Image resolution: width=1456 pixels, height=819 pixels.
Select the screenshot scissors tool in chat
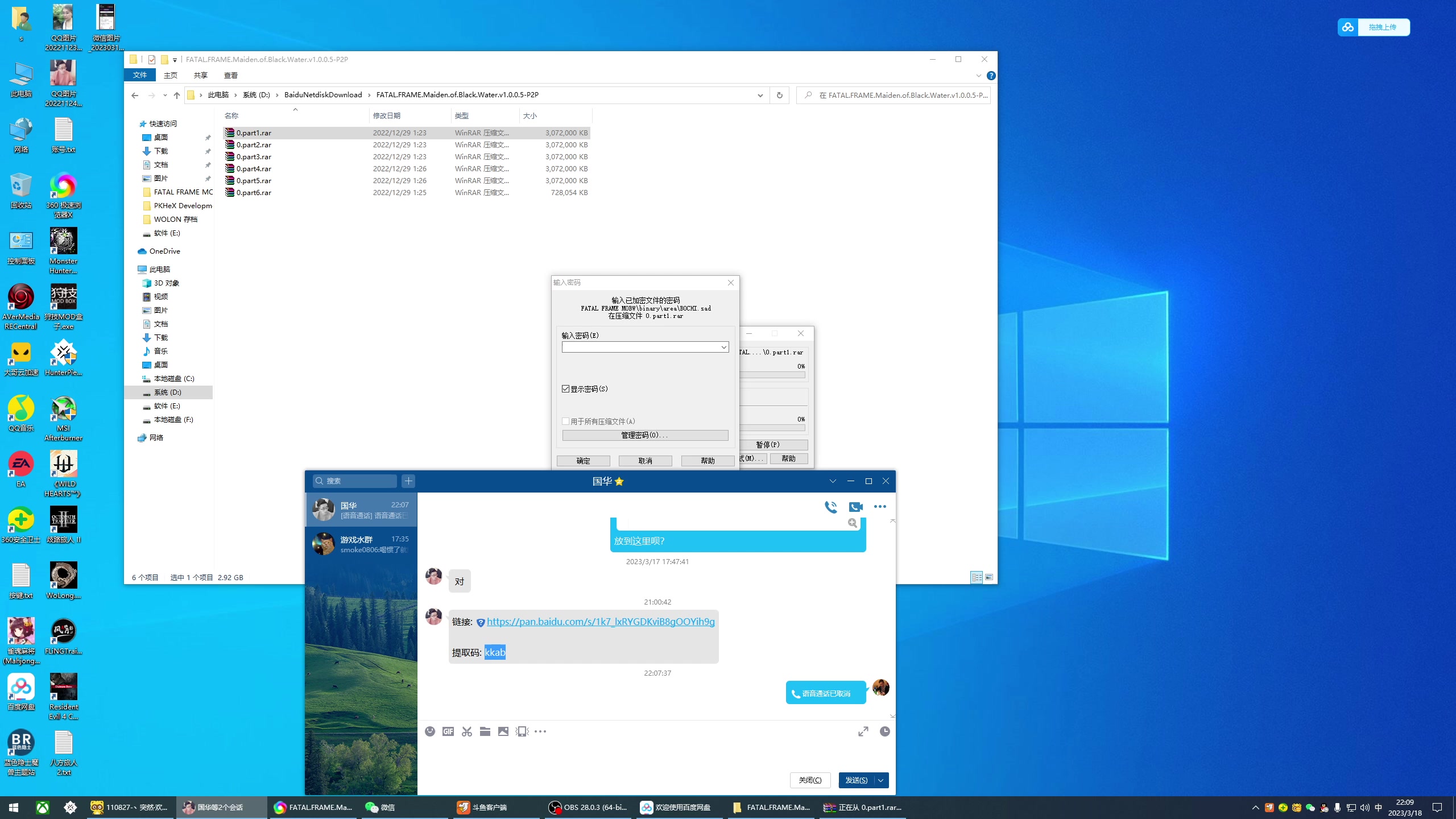[x=467, y=731]
